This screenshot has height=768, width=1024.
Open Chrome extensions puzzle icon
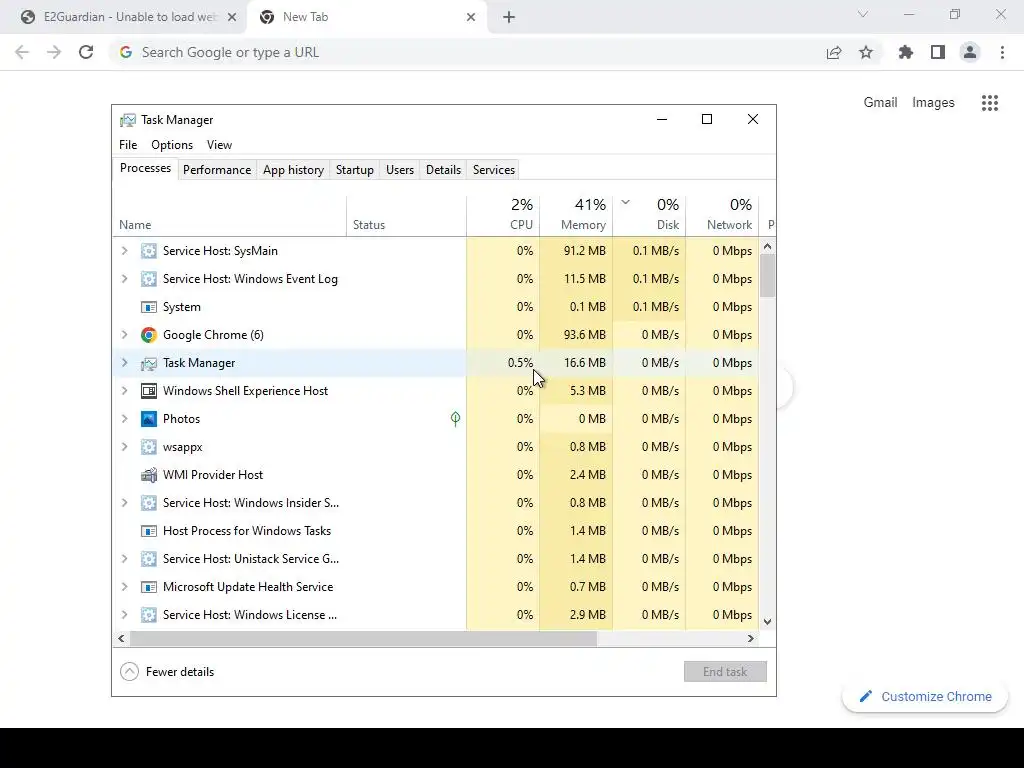(905, 52)
